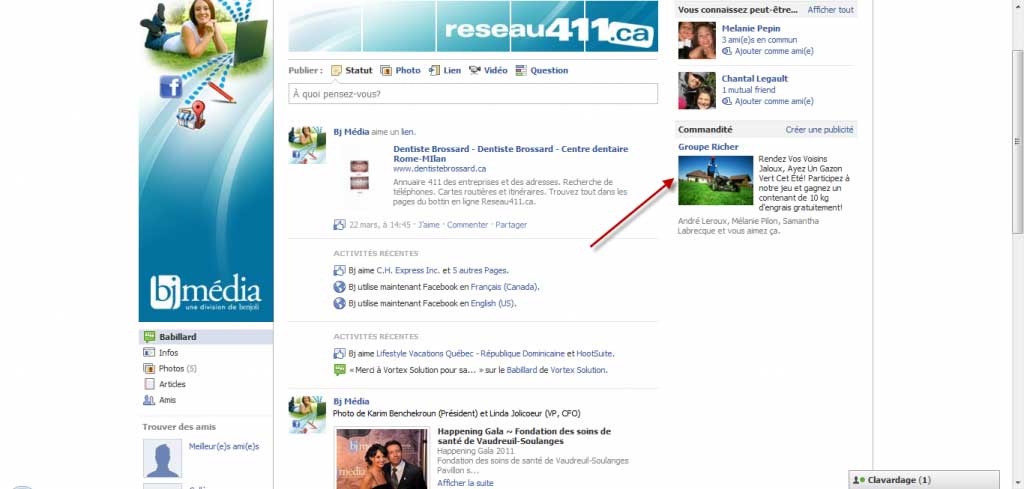Click the Lien link icon
Screen dimensions: 1024x489
point(434,71)
